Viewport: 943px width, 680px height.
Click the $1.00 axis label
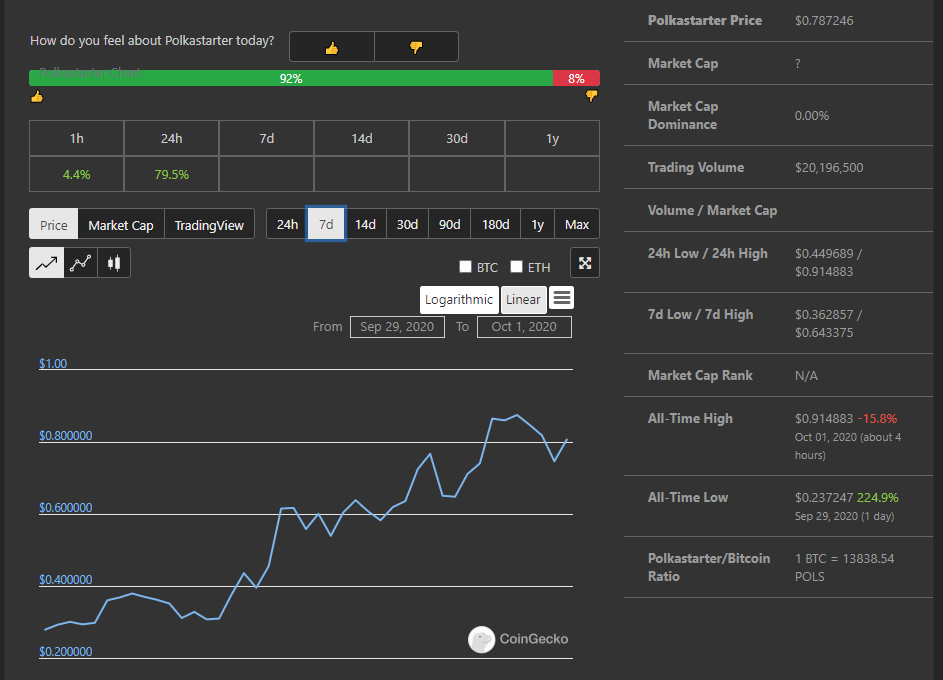click(53, 363)
